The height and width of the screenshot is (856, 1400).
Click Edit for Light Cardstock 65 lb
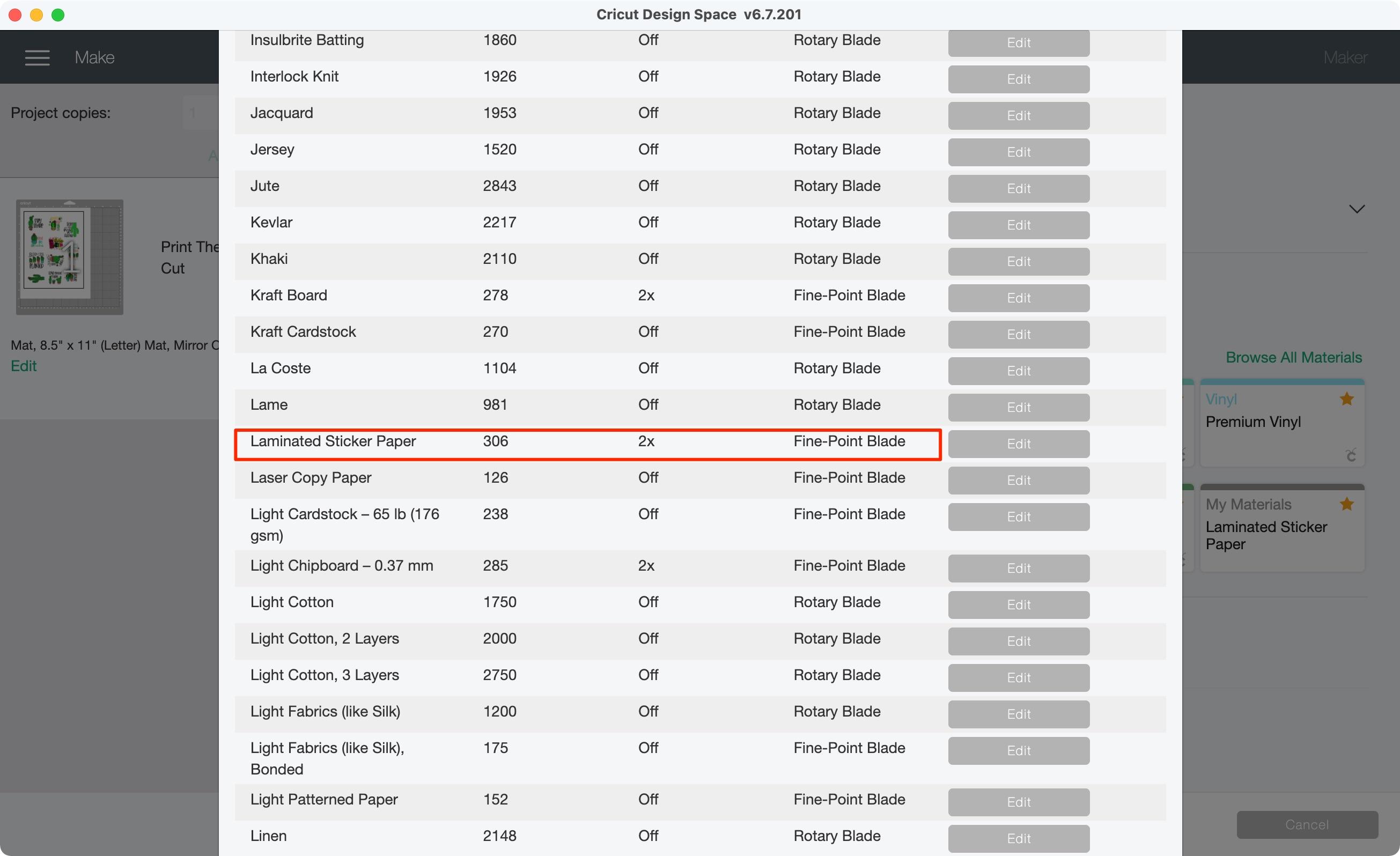tap(1019, 516)
